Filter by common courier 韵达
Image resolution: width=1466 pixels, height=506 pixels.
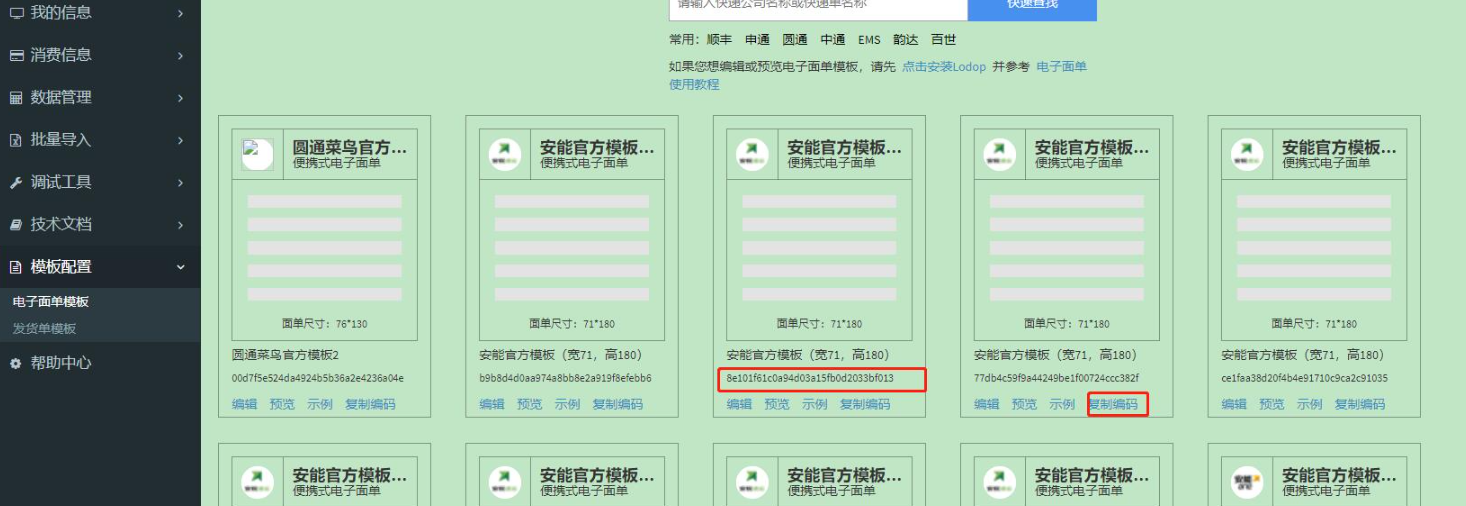pyautogui.click(x=906, y=40)
